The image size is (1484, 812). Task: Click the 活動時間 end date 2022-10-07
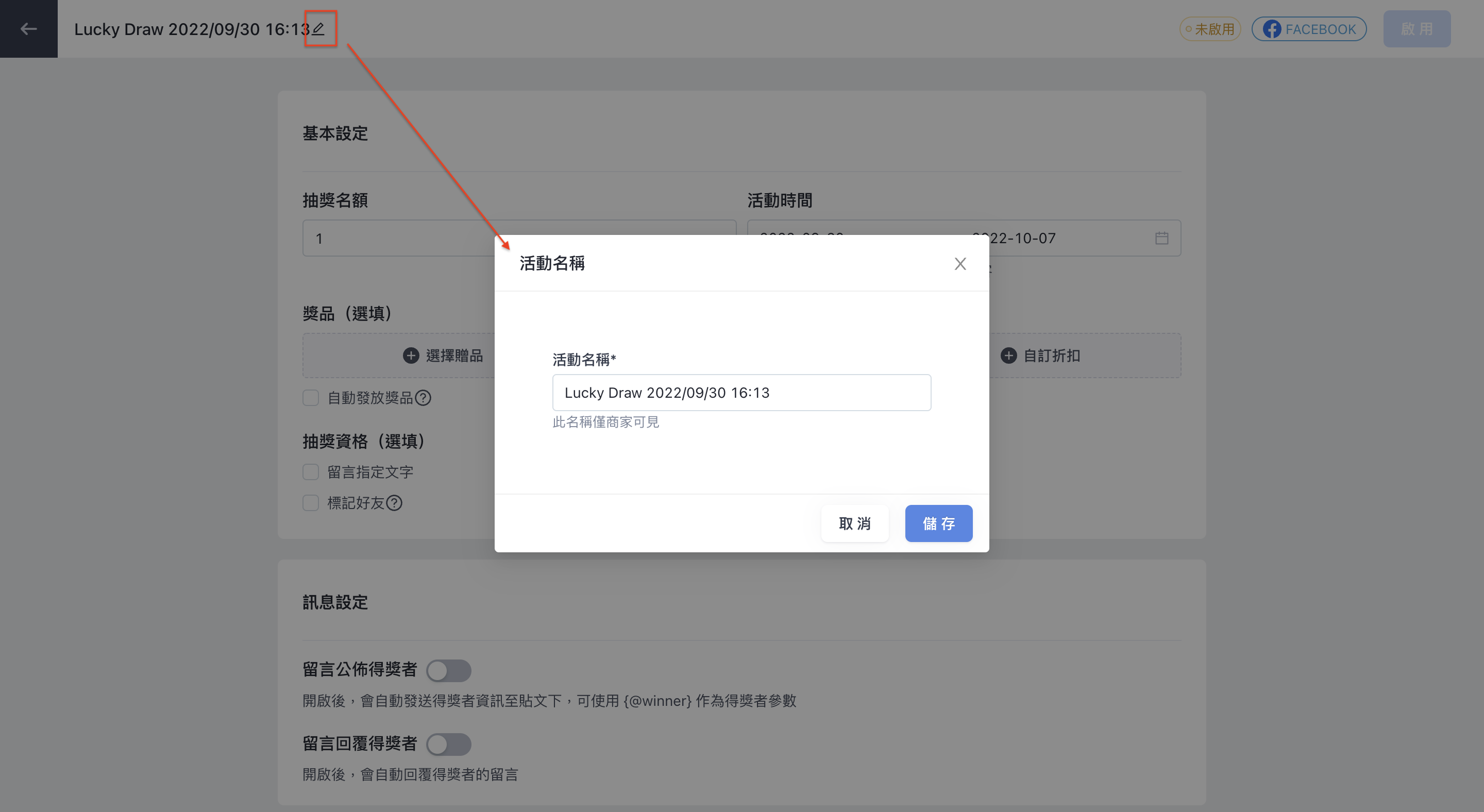point(1014,238)
